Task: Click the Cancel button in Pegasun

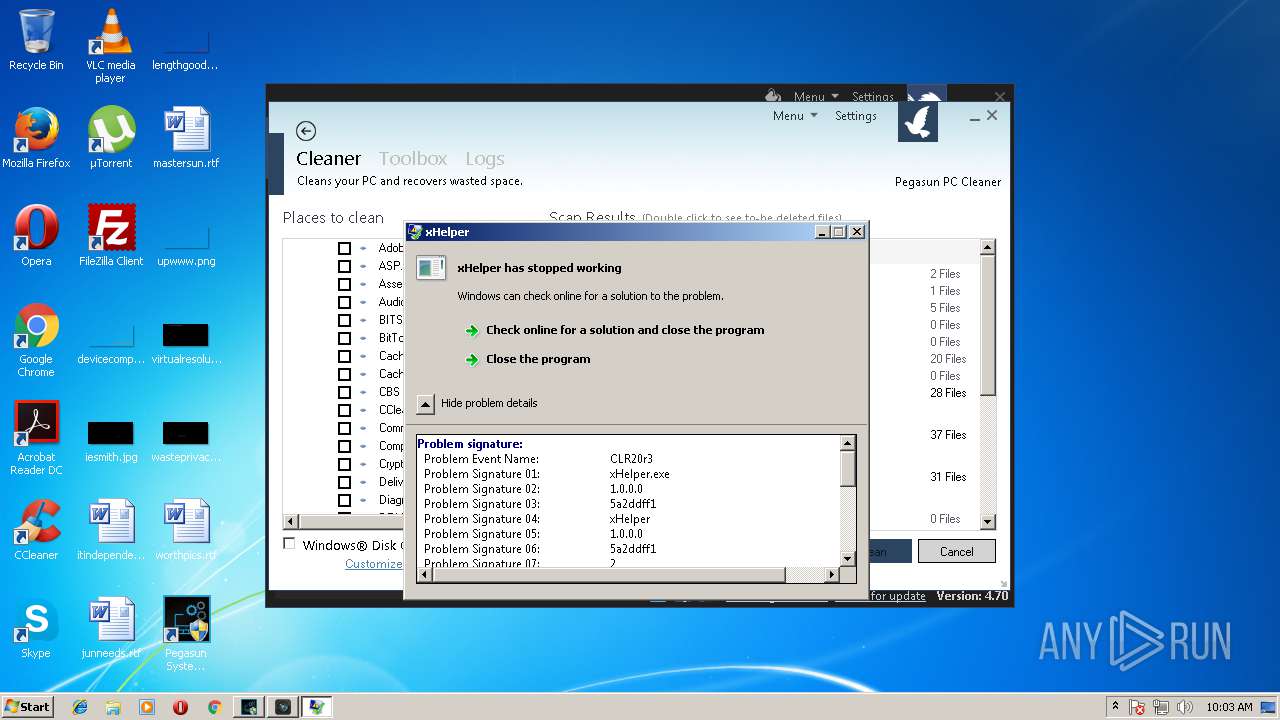Action: (956, 551)
